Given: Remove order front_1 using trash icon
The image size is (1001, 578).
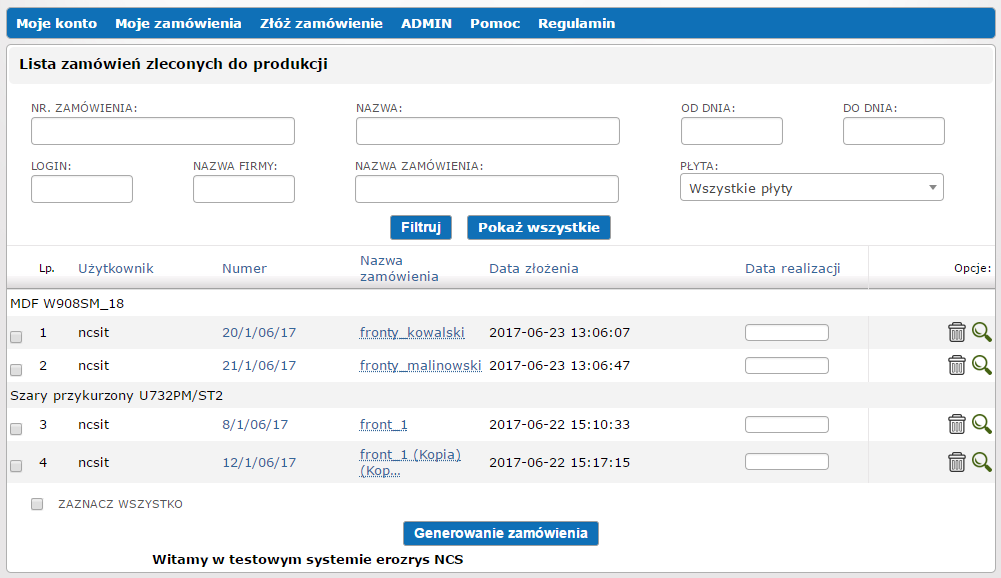Looking at the screenshot, I should [956, 424].
